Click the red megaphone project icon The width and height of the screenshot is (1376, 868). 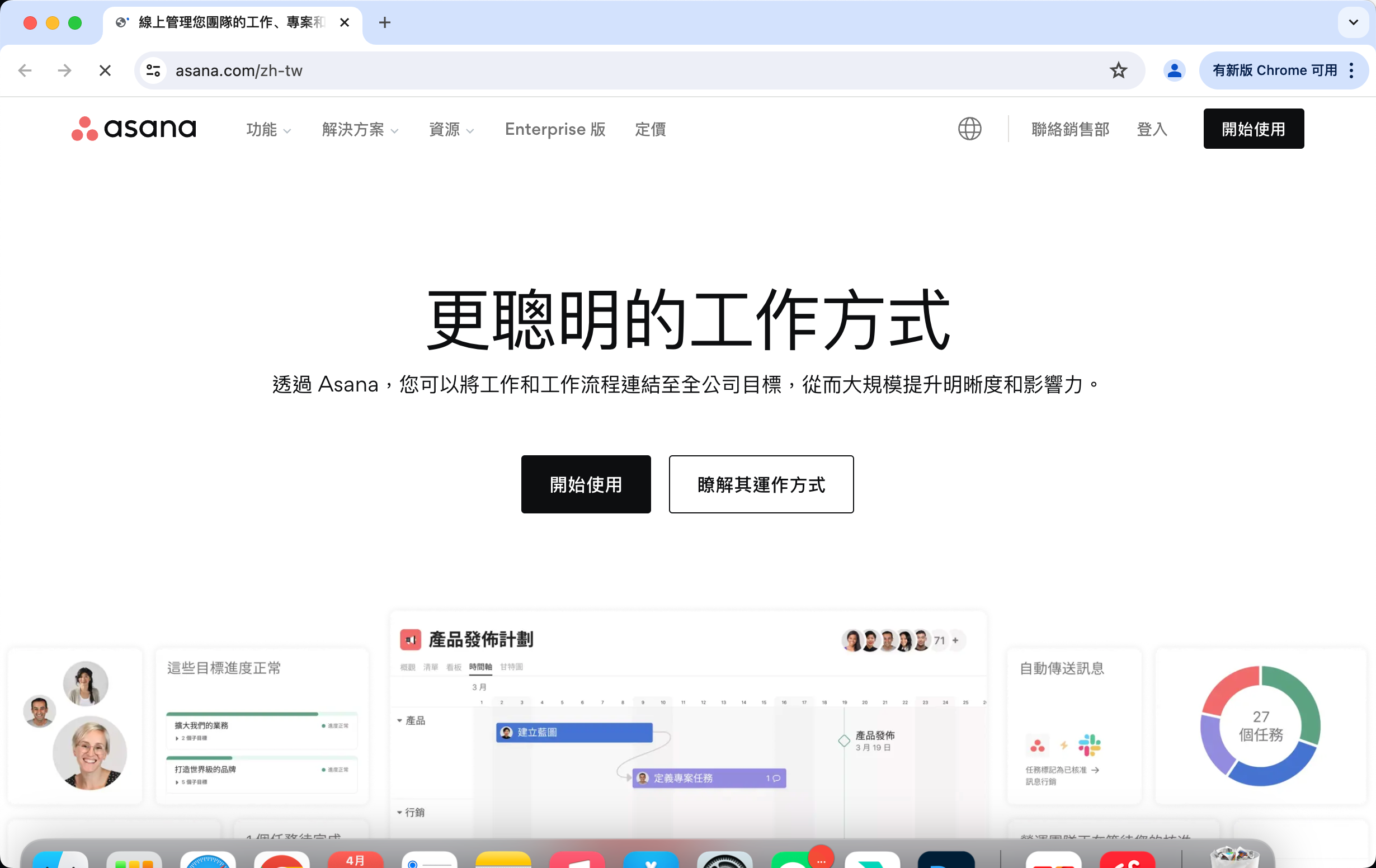click(411, 640)
